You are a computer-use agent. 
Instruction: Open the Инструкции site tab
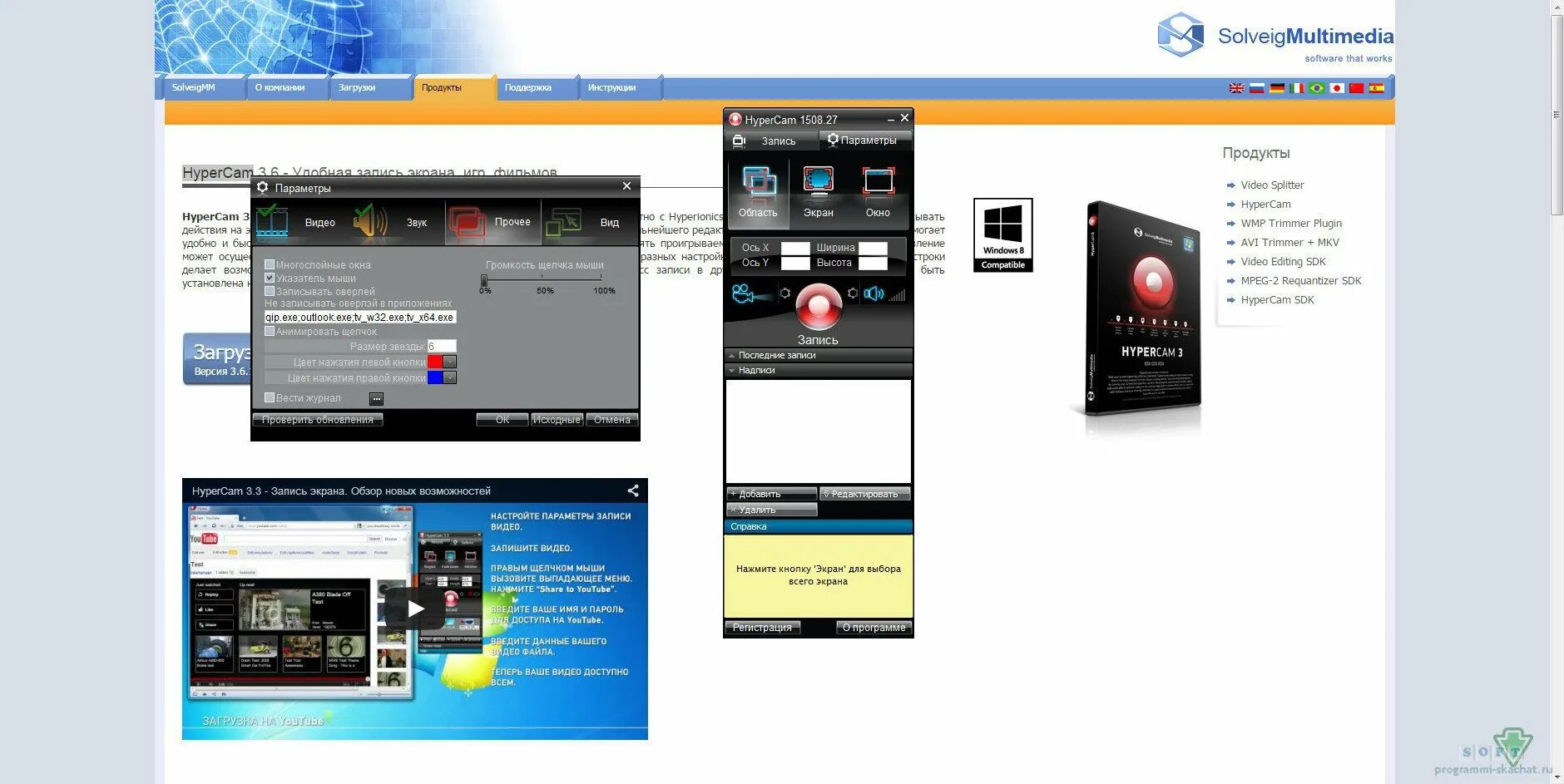pos(621,87)
